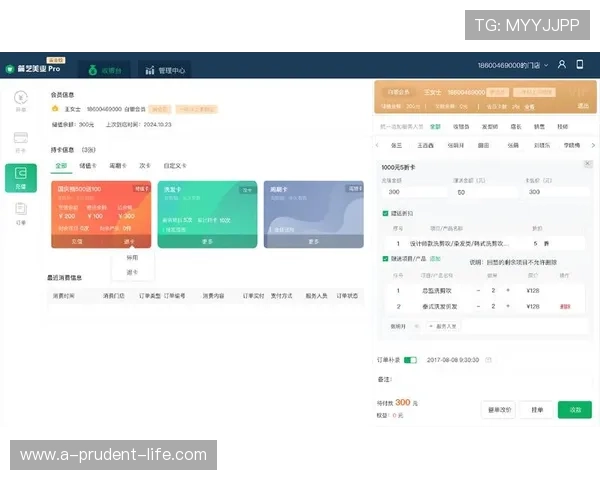Click the 挂单 button

pyautogui.click(x=537, y=410)
